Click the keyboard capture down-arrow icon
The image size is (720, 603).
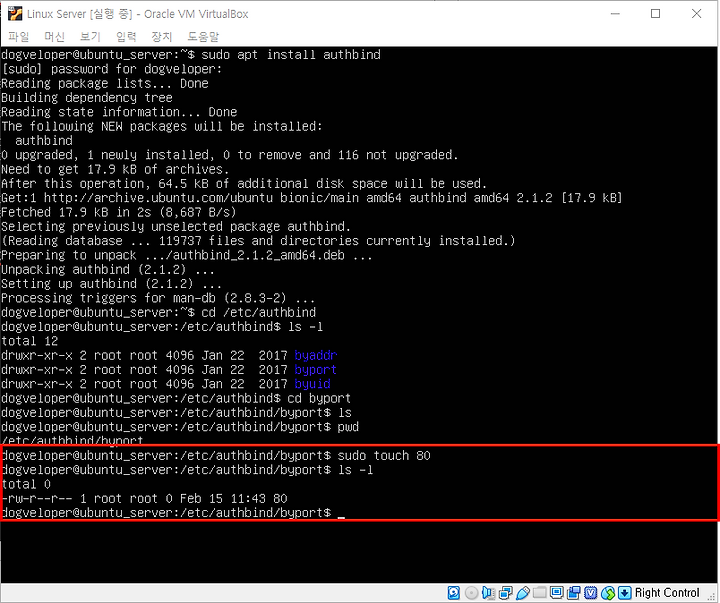[x=624, y=593]
